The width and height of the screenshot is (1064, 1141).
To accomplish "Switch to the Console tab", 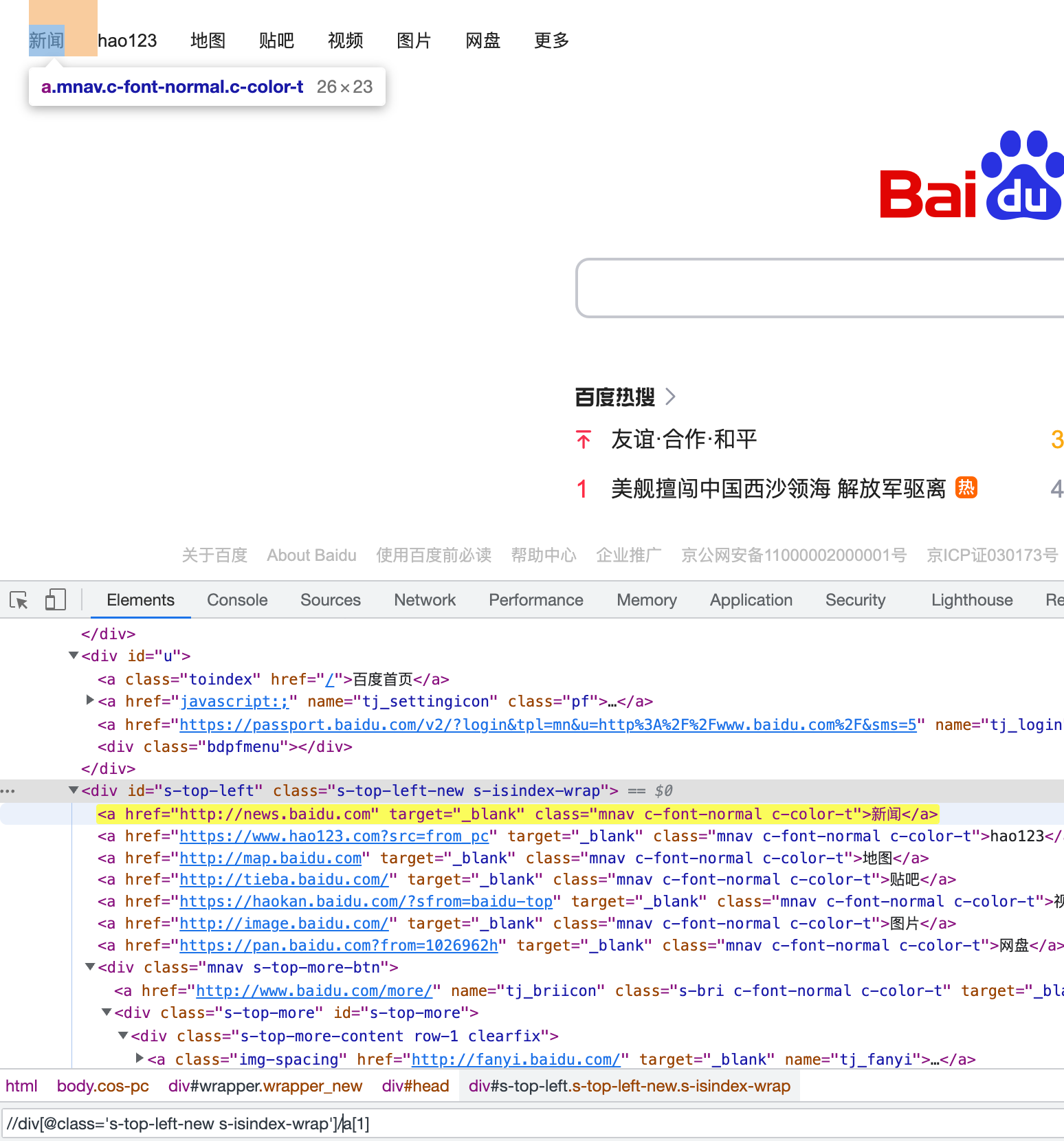I will 237,600.
